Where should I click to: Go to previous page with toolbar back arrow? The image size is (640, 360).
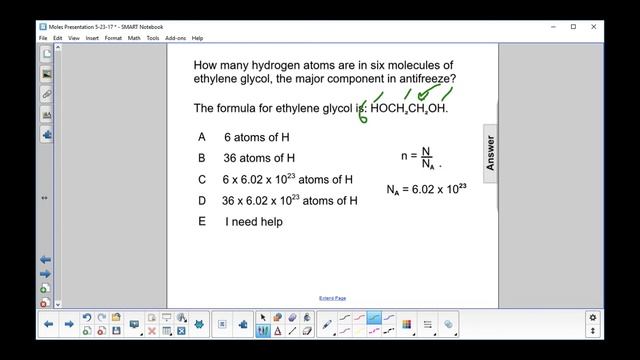(49, 324)
